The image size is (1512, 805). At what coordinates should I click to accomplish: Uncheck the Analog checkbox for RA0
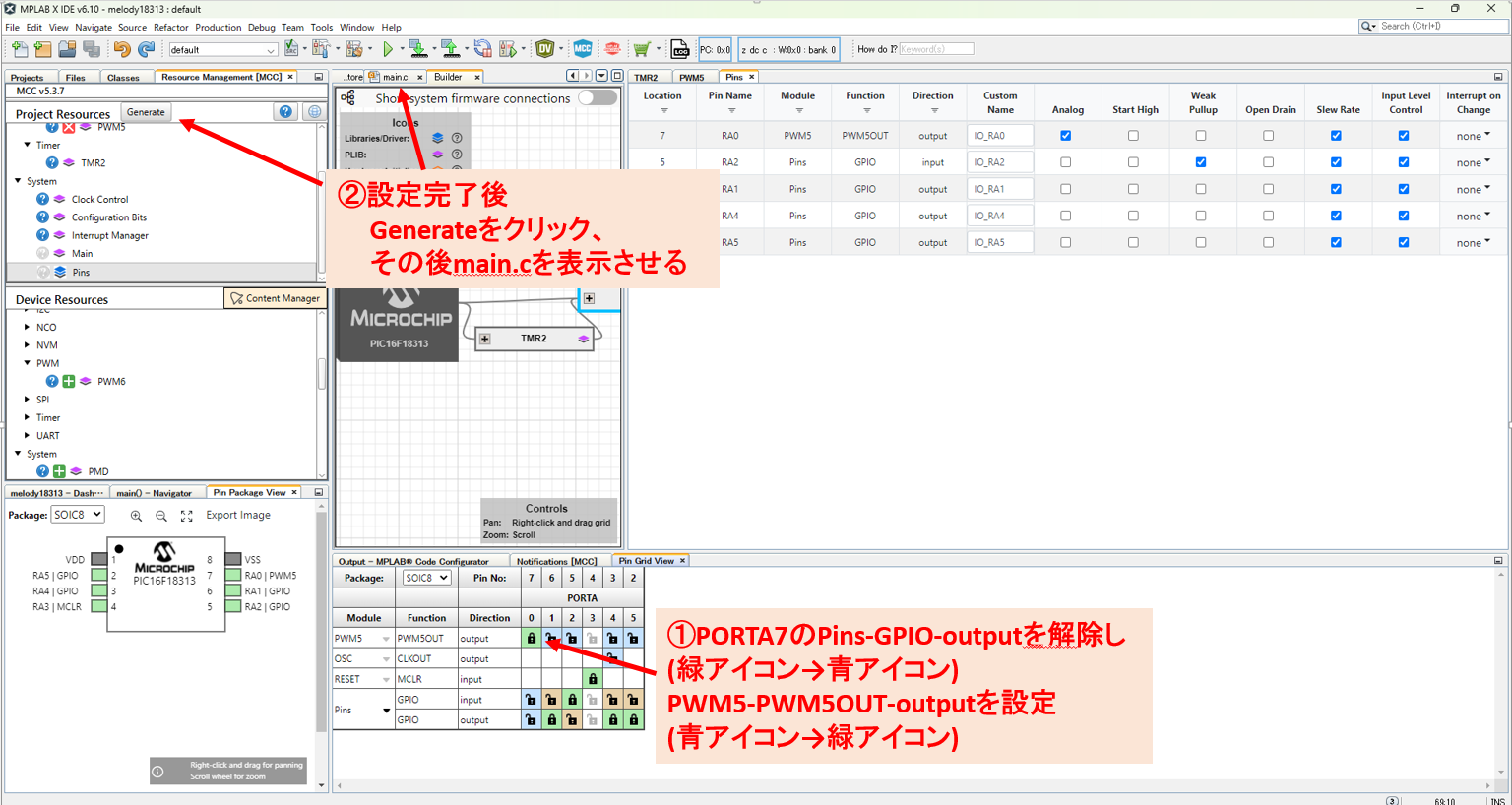coord(1065,136)
